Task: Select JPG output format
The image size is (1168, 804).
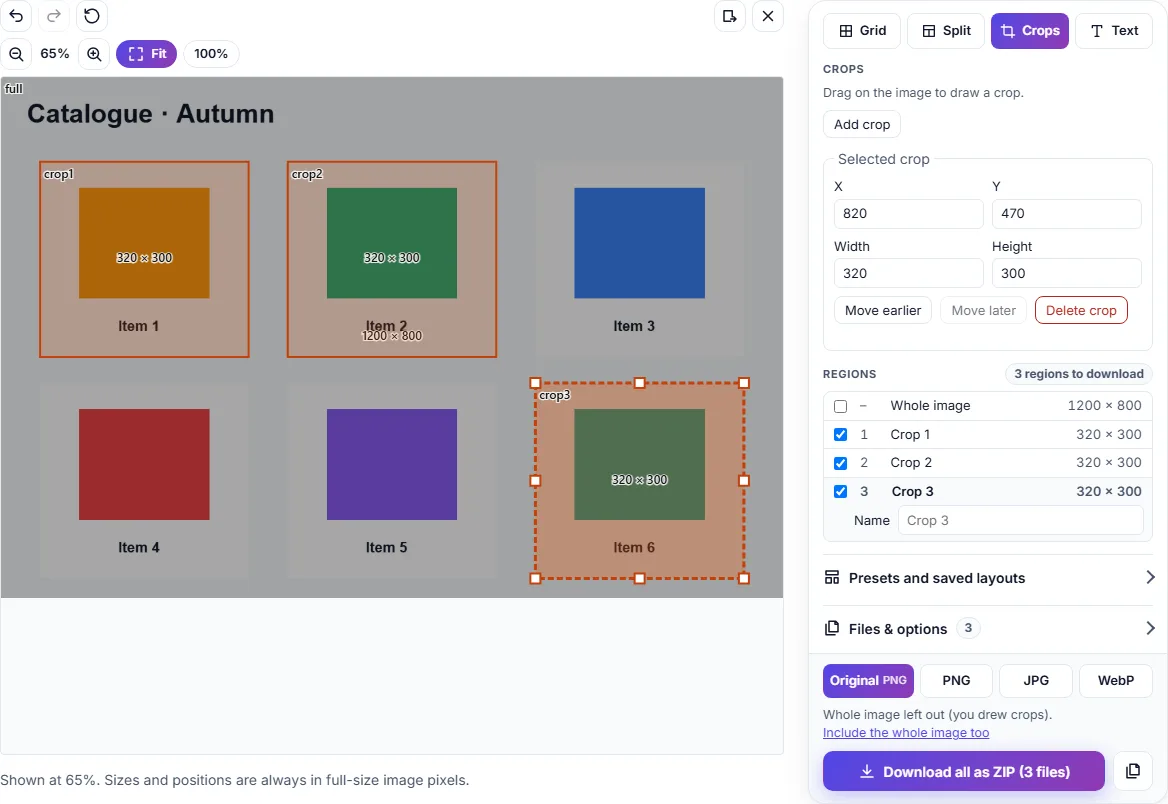Action: (1035, 680)
